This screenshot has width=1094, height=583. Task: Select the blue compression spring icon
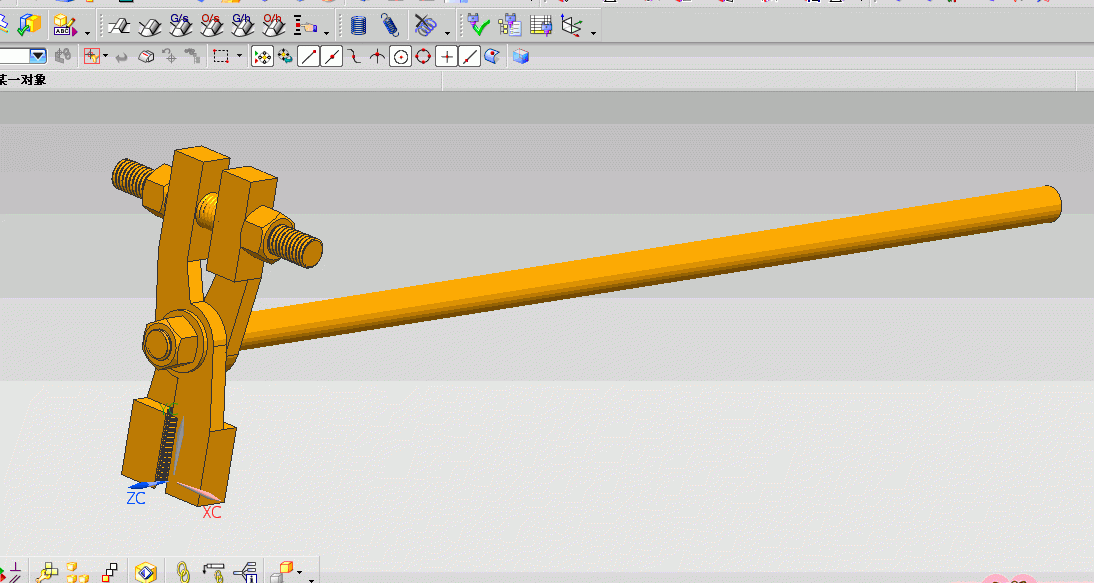[358, 26]
